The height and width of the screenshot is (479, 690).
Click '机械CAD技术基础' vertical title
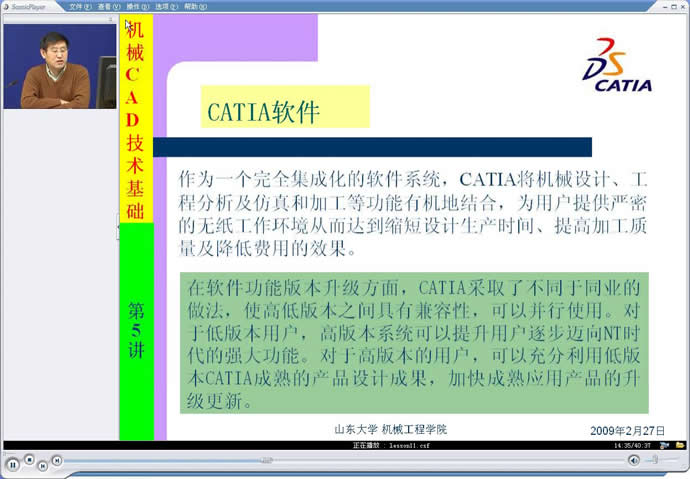pos(135,120)
